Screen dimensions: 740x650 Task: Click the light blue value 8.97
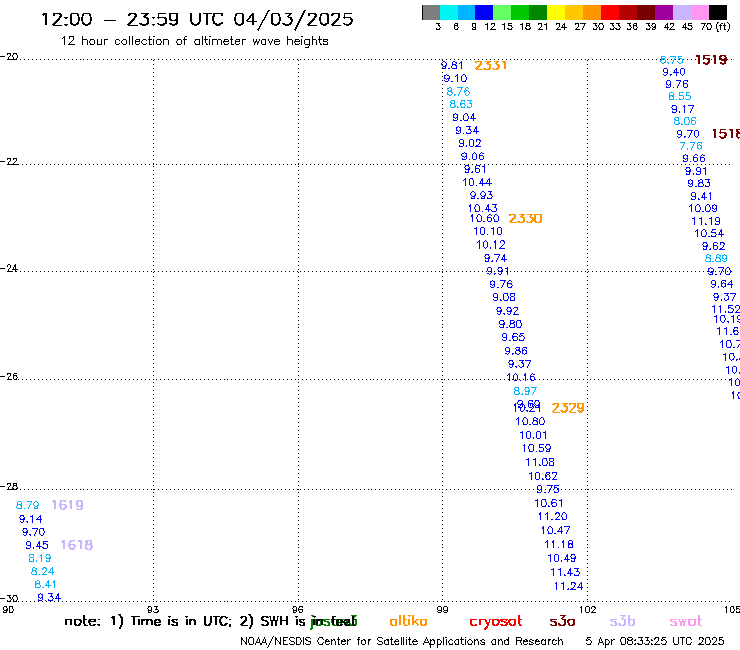(525, 391)
